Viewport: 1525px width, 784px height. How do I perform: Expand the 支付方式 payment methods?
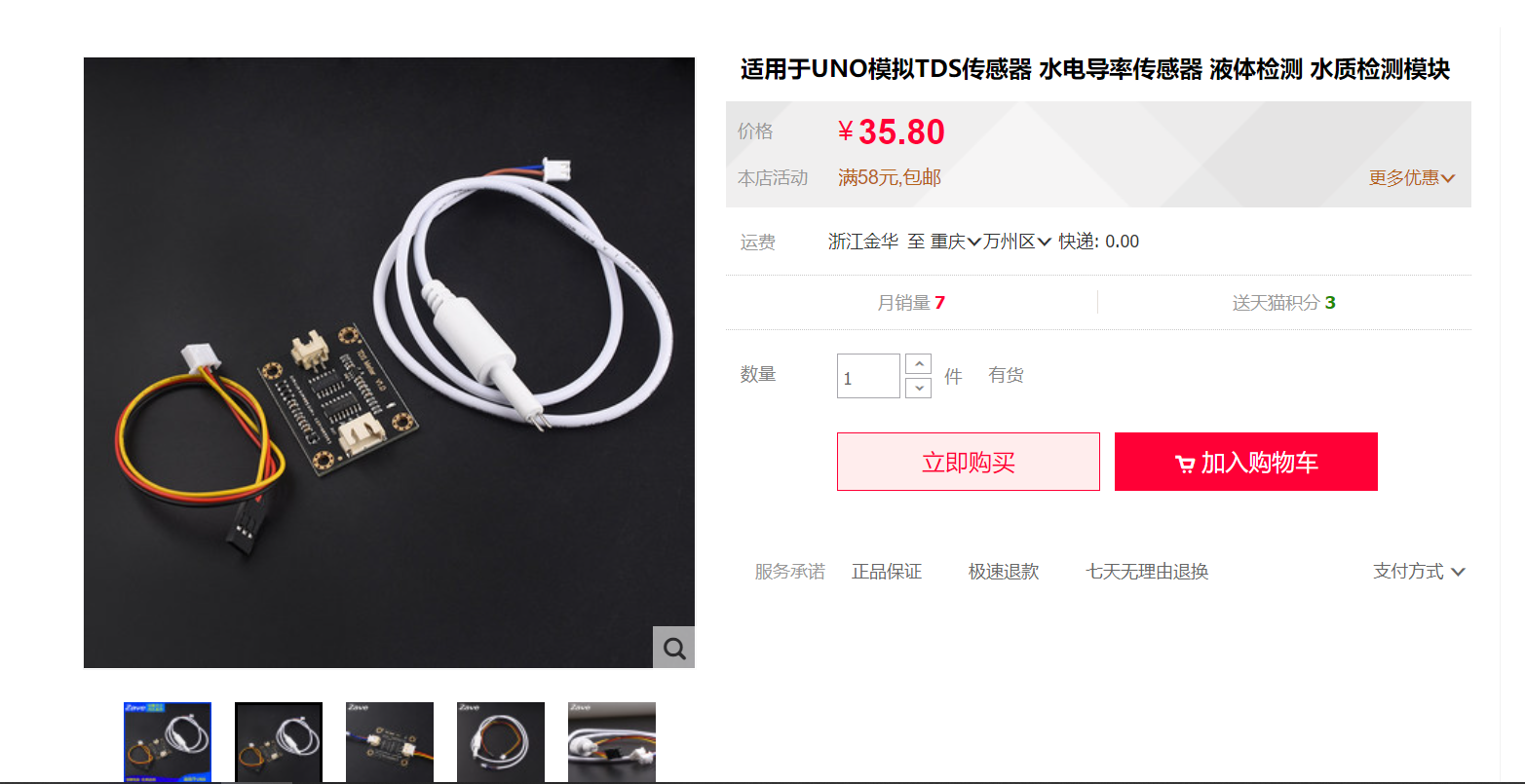1419,572
